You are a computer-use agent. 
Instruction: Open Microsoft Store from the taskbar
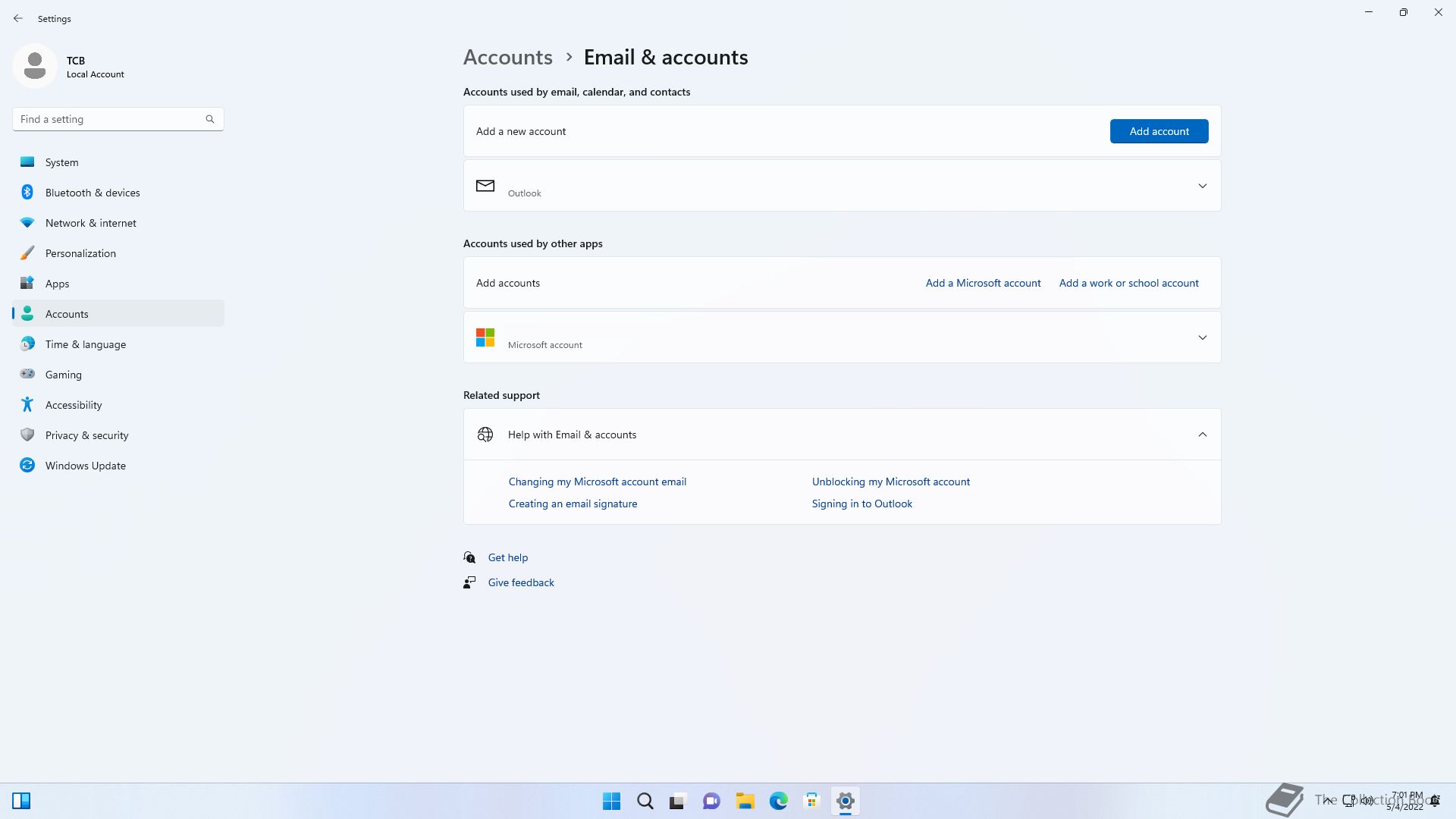pos(811,801)
